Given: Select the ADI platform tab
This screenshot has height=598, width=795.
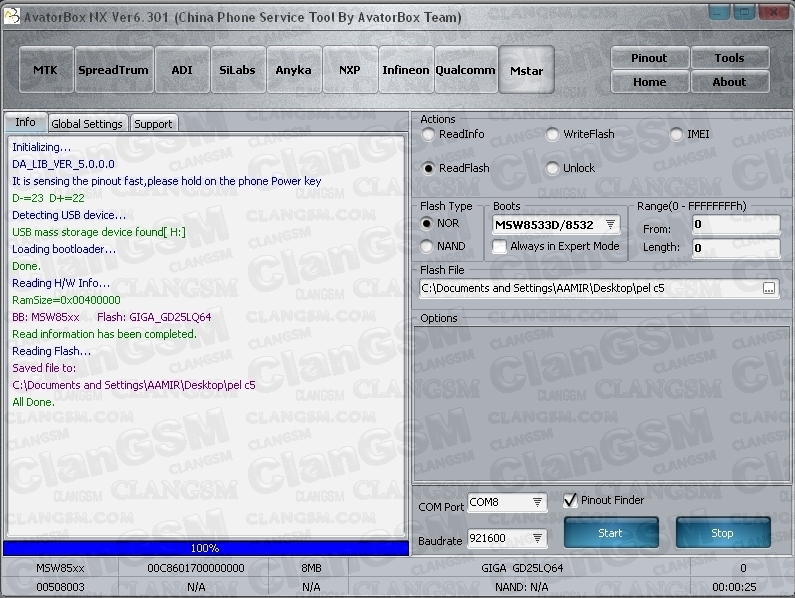Looking at the screenshot, I should pos(182,69).
